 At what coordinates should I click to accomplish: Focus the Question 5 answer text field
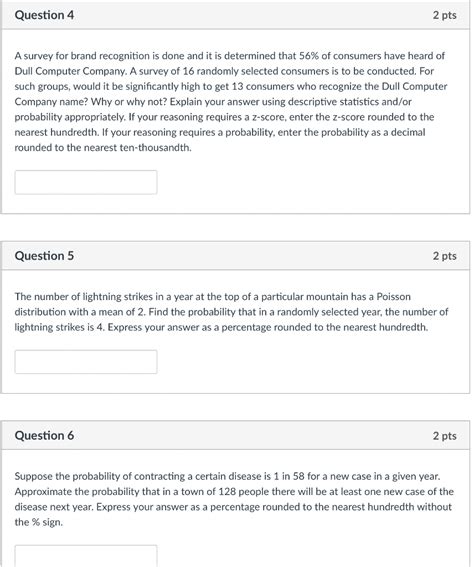86,362
